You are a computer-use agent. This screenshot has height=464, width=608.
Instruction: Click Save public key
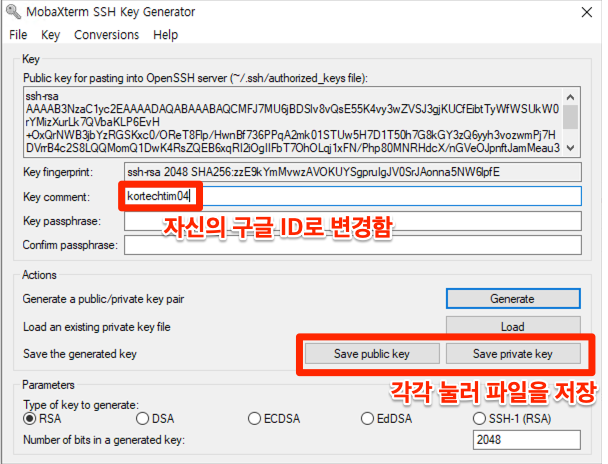pos(372,354)
